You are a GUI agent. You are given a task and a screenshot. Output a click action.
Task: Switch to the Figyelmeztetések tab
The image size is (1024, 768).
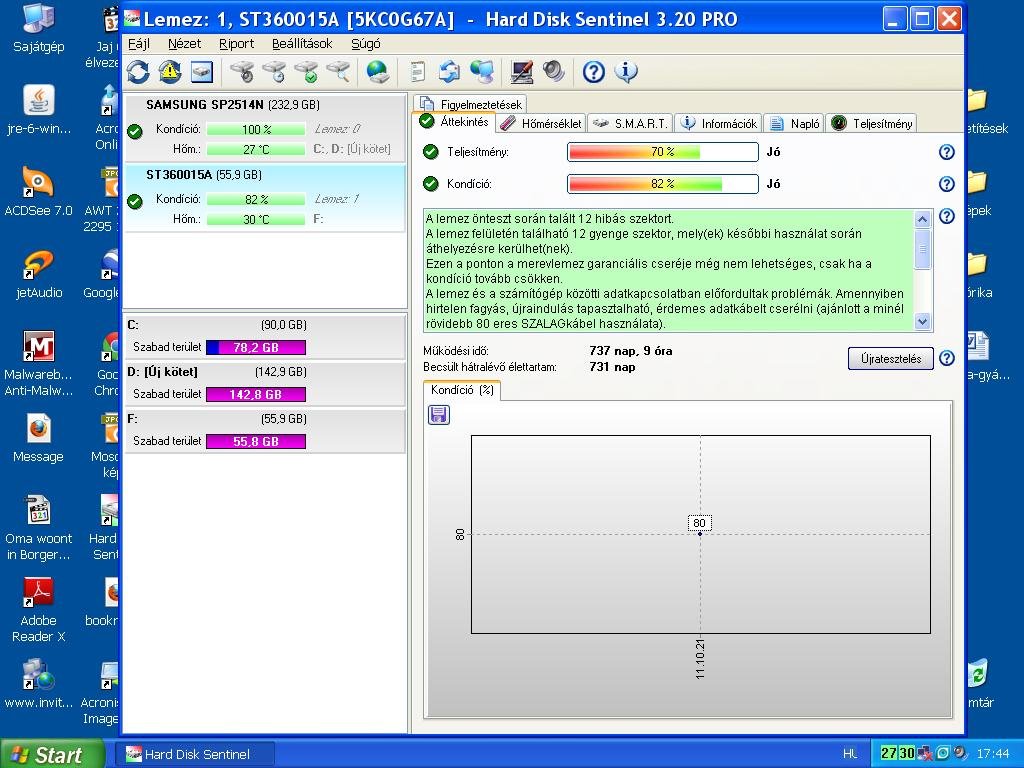pyautogui.click(x=470, y=104)
